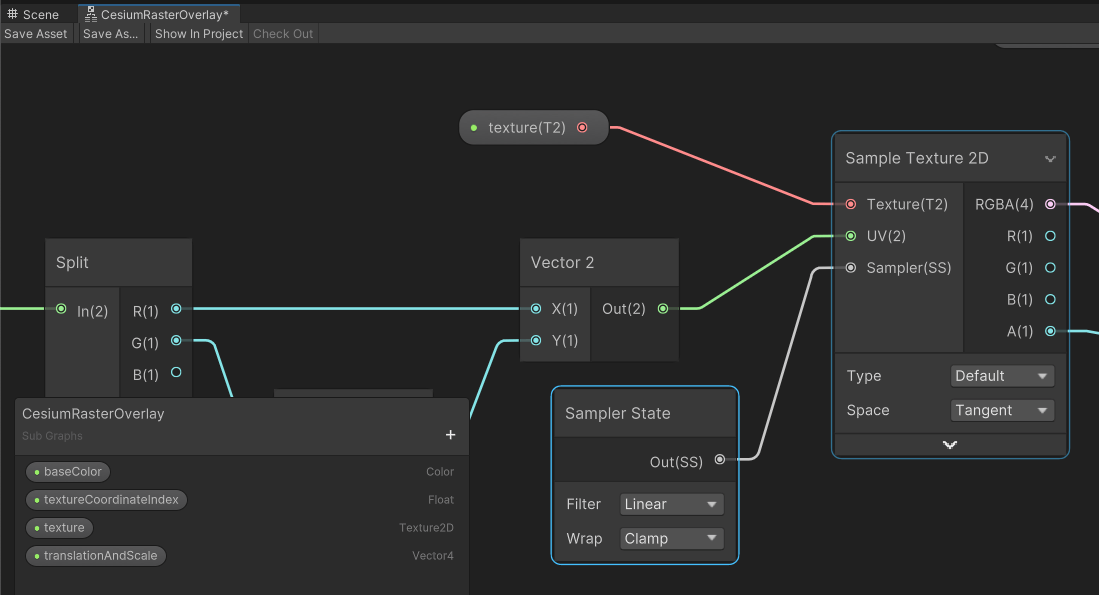Click the RGBA(4) output port
Viewport: 1099px width, 595px height.
[x=1051, y=205]
